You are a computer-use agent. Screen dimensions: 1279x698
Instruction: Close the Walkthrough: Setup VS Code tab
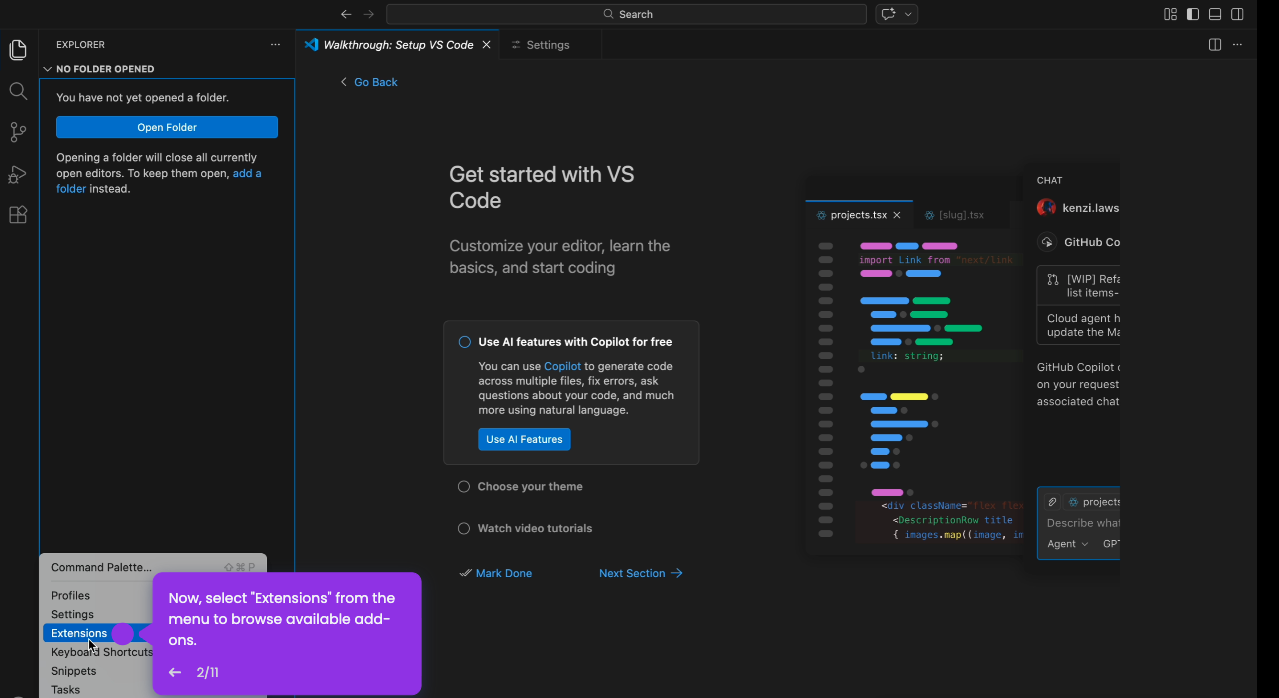tap(487, 45)
